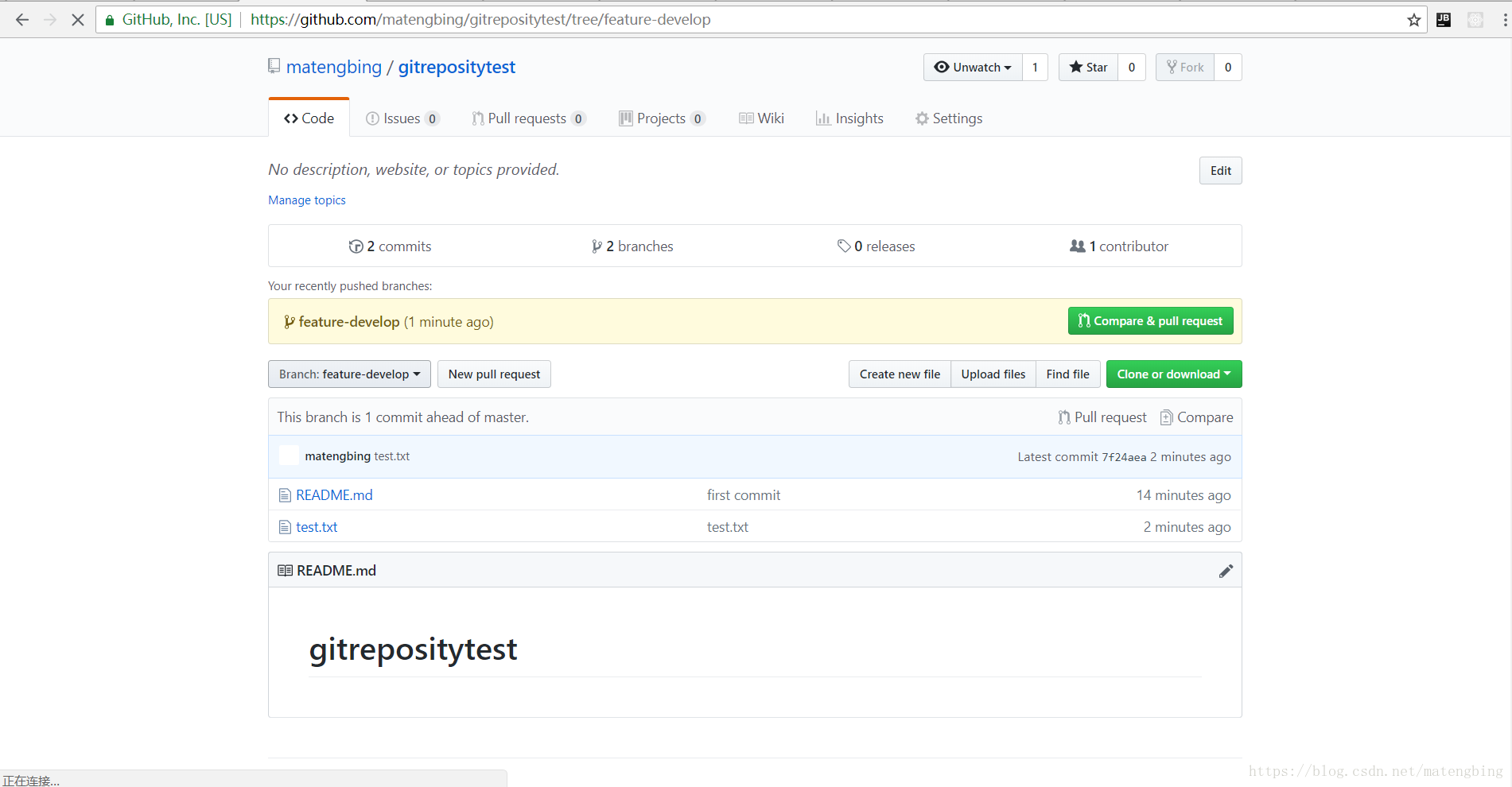The width and height of the screenshot is (1512, 787).
Task: Click the Pull request link in branch info bar
Action: tap(1102, 417)
